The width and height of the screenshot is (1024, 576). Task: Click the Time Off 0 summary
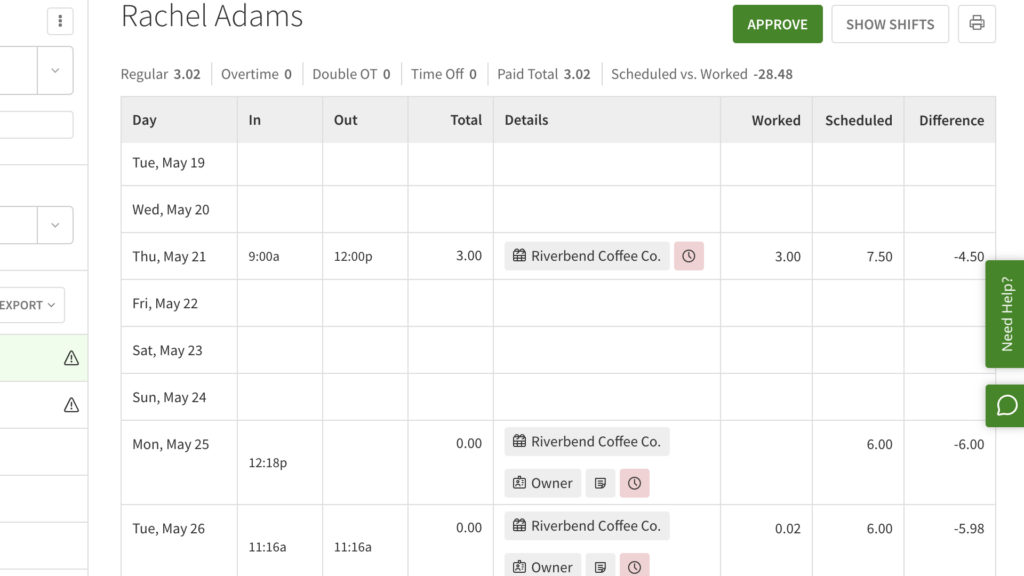[x=443, y=74]
